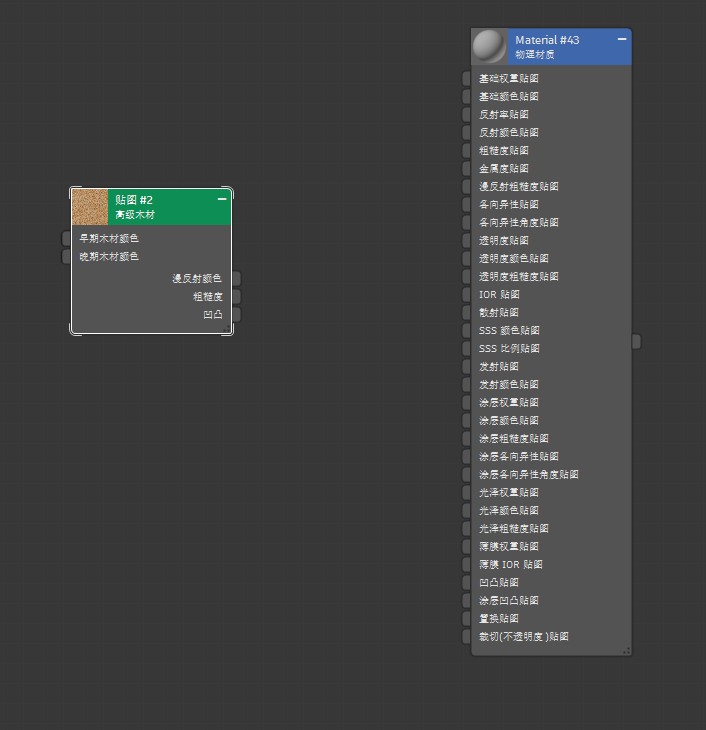Screen dimensions: 706x730
Task: Click the 基础权重贴图 input socket
Action: (466, 78)
